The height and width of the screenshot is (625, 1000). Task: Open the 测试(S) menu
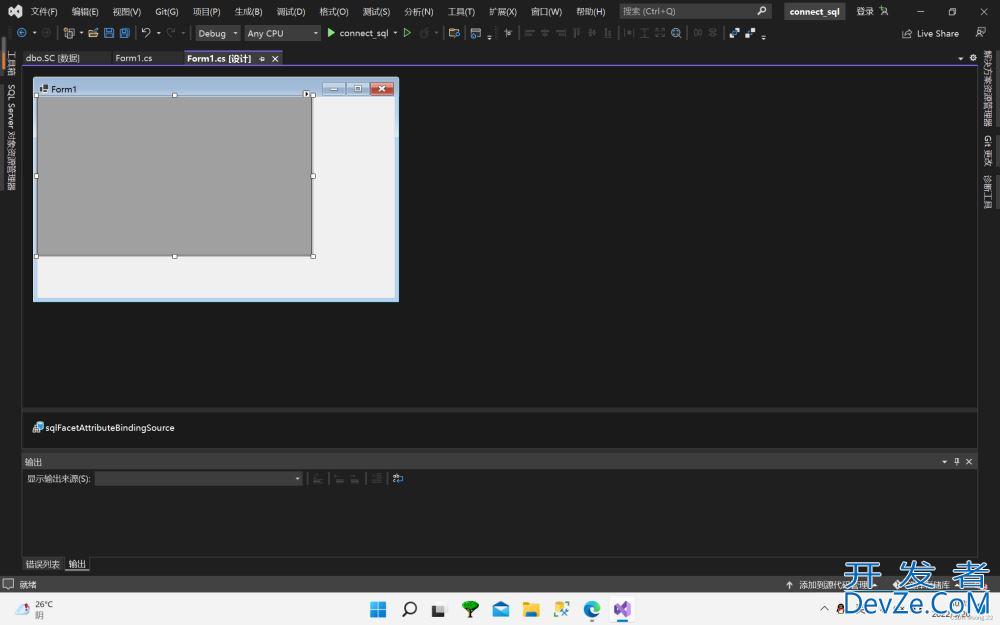coord(376,11)
